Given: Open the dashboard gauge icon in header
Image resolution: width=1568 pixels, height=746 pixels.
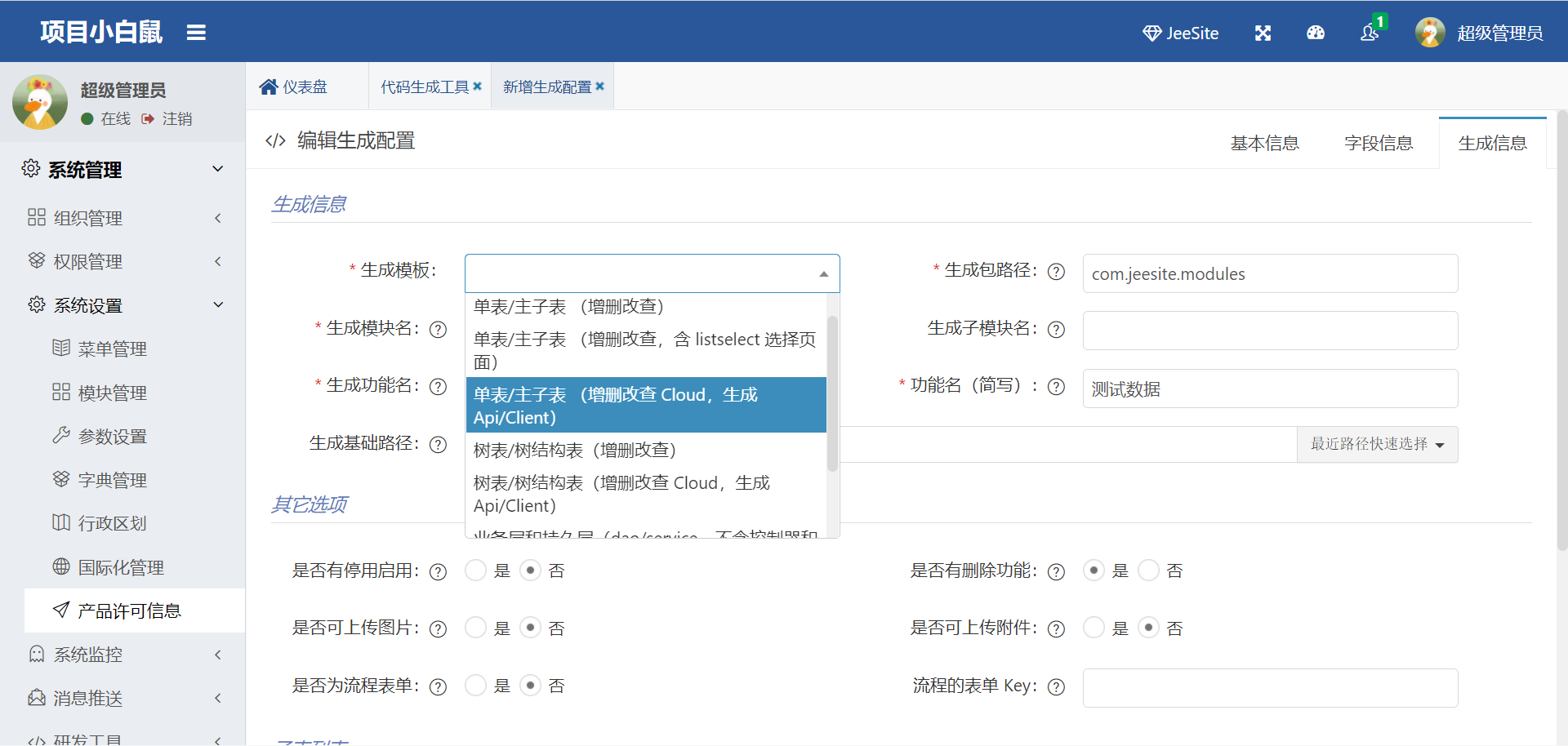Looking at the screenshot, I should click(1316, 33).
